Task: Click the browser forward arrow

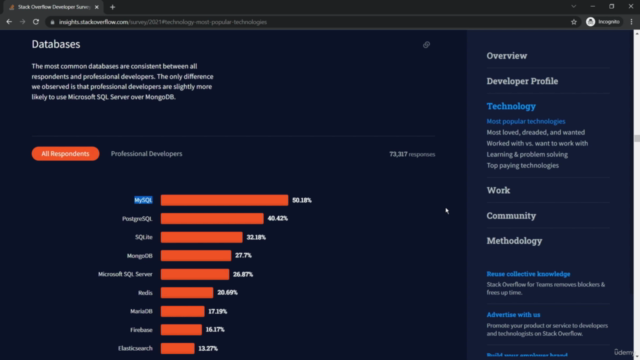Action: click(22, 22)
